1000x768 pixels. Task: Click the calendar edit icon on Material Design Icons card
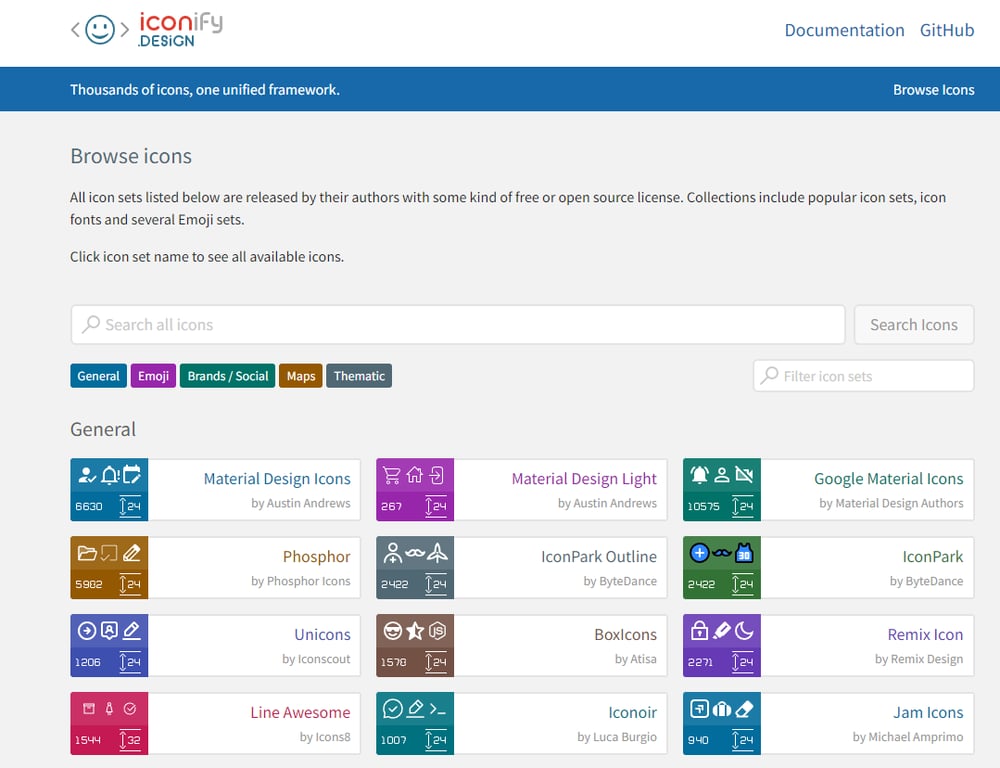132,475
